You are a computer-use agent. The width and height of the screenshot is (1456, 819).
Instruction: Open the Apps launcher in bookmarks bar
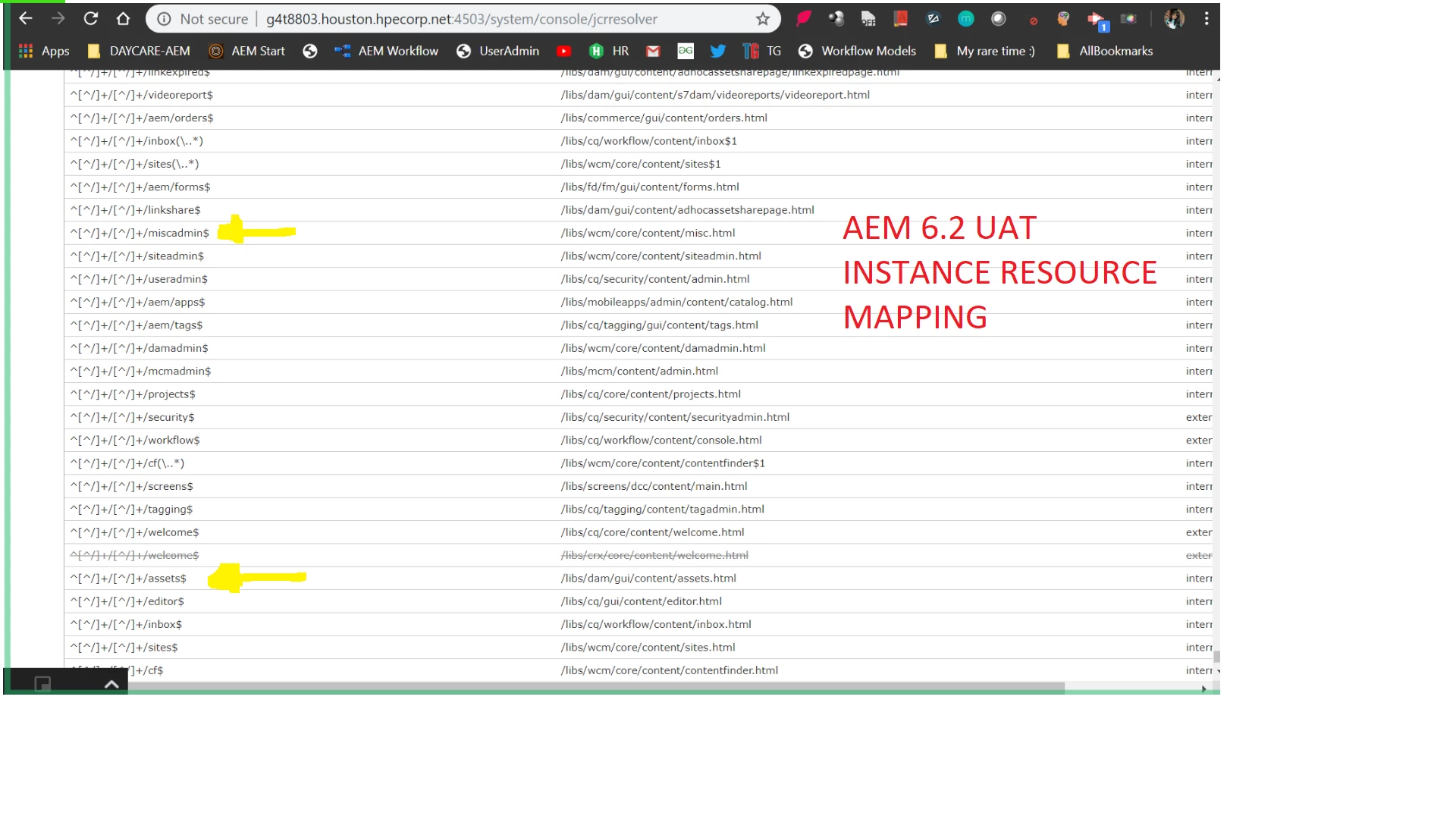(x=44, y=51)
